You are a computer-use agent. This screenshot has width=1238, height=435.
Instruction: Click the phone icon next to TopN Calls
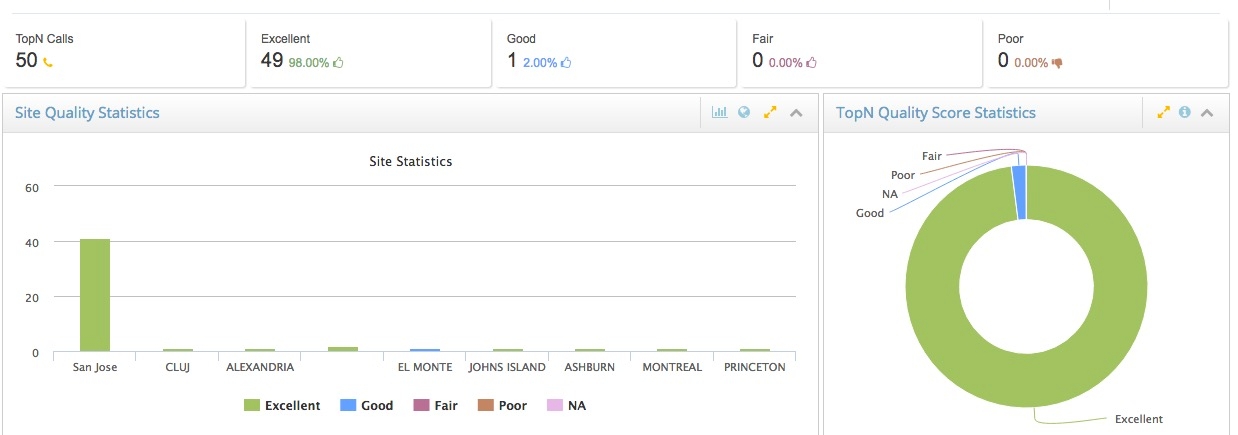click(x=48, y=62)
